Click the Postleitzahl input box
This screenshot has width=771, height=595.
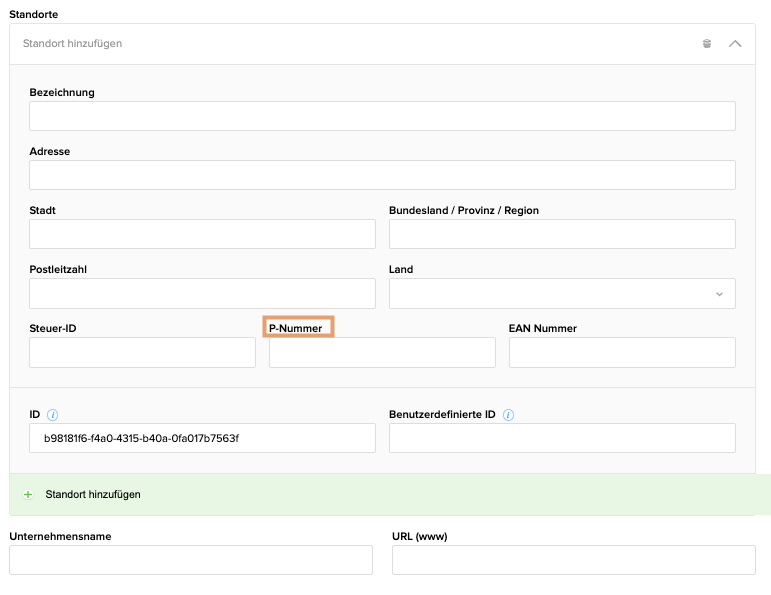click(x=202, y=294)
